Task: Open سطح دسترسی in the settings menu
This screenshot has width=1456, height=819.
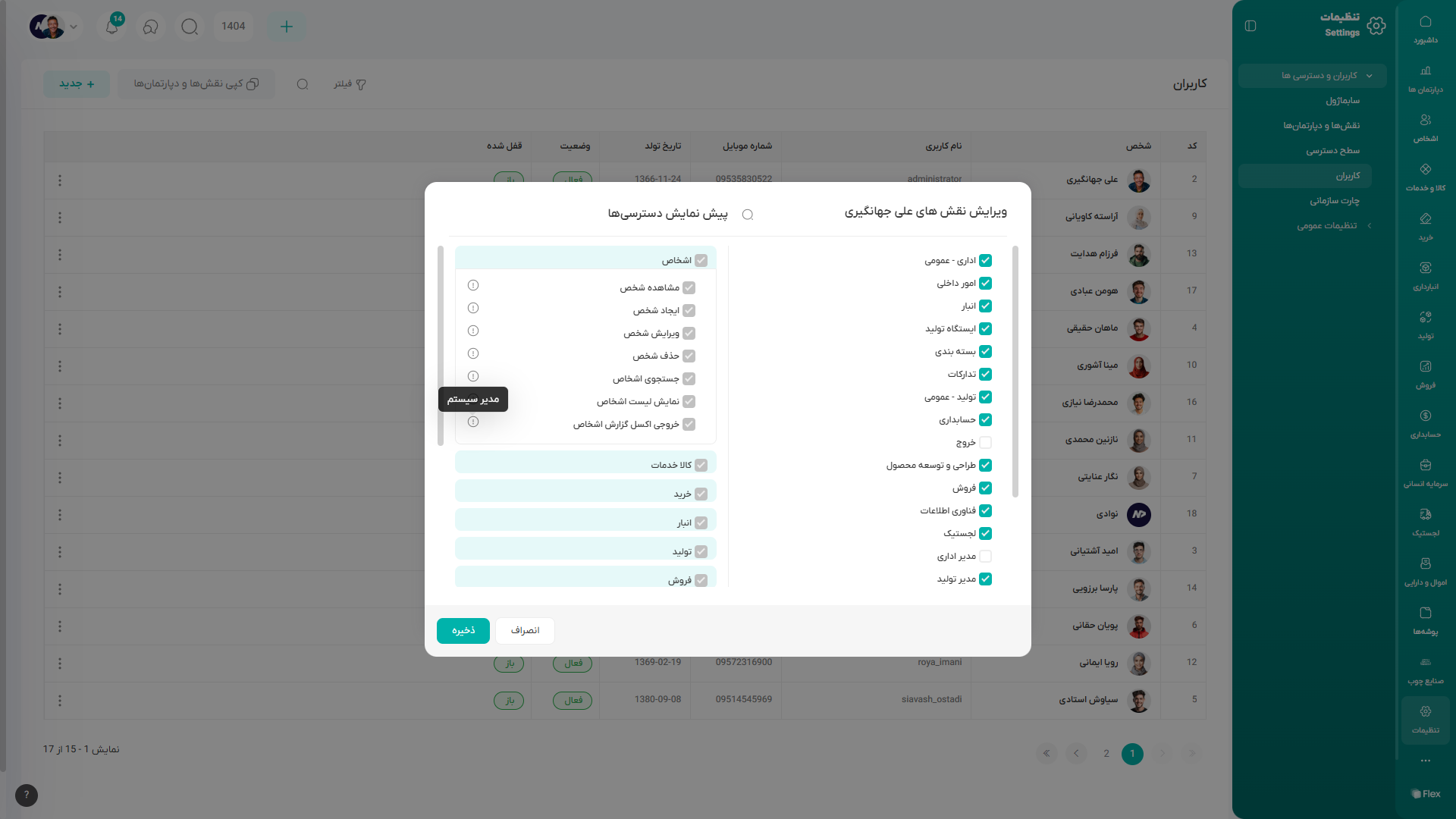Action: click(1332, 151)
